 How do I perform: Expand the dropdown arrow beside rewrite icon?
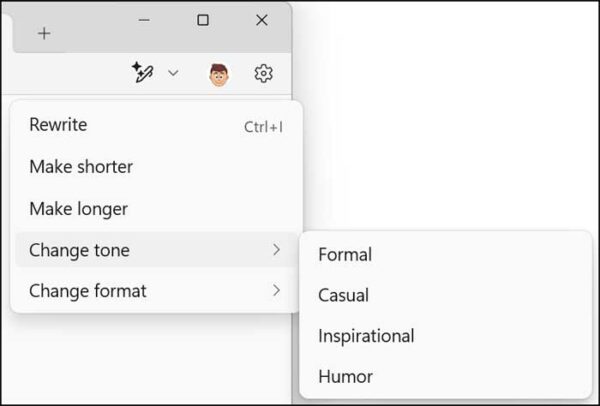(173, 73)
